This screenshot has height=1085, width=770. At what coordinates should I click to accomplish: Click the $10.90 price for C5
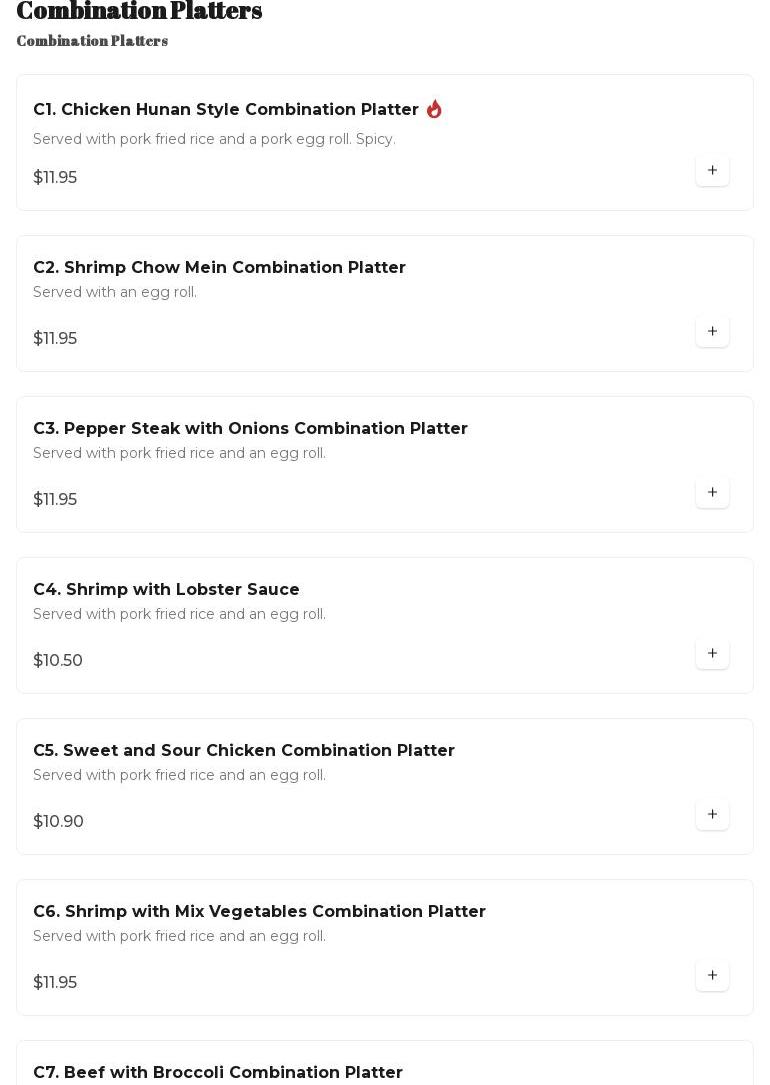click(x=58, y=821)
